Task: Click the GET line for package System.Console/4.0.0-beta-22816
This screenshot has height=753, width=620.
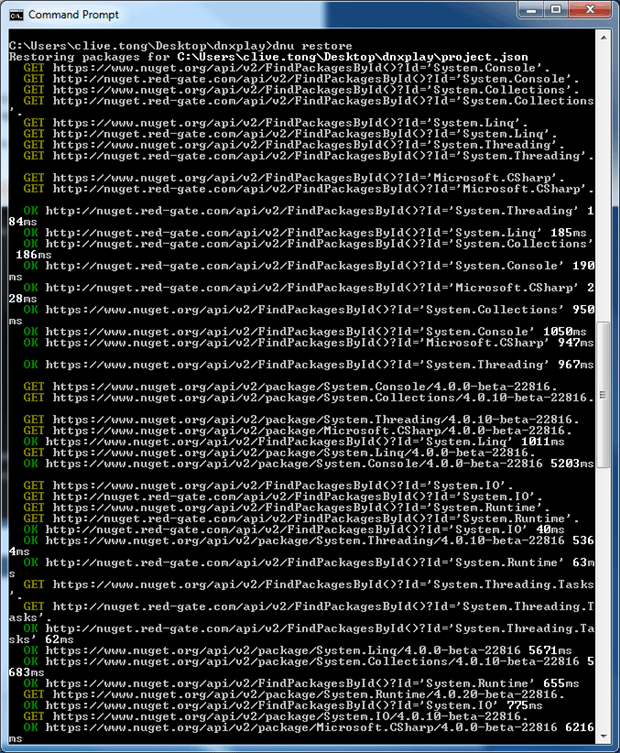Action: (x=290, y=387)
